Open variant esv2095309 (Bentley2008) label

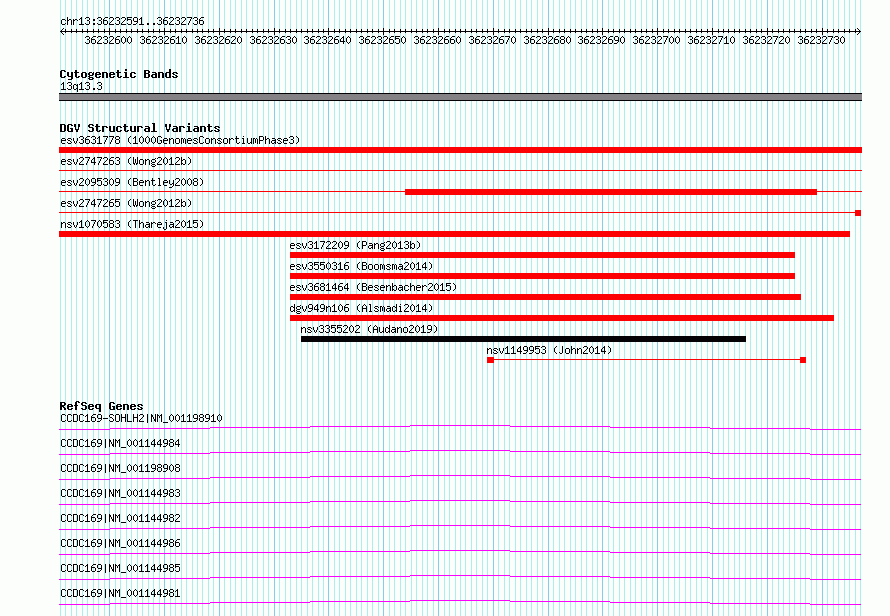coord(132,182)
